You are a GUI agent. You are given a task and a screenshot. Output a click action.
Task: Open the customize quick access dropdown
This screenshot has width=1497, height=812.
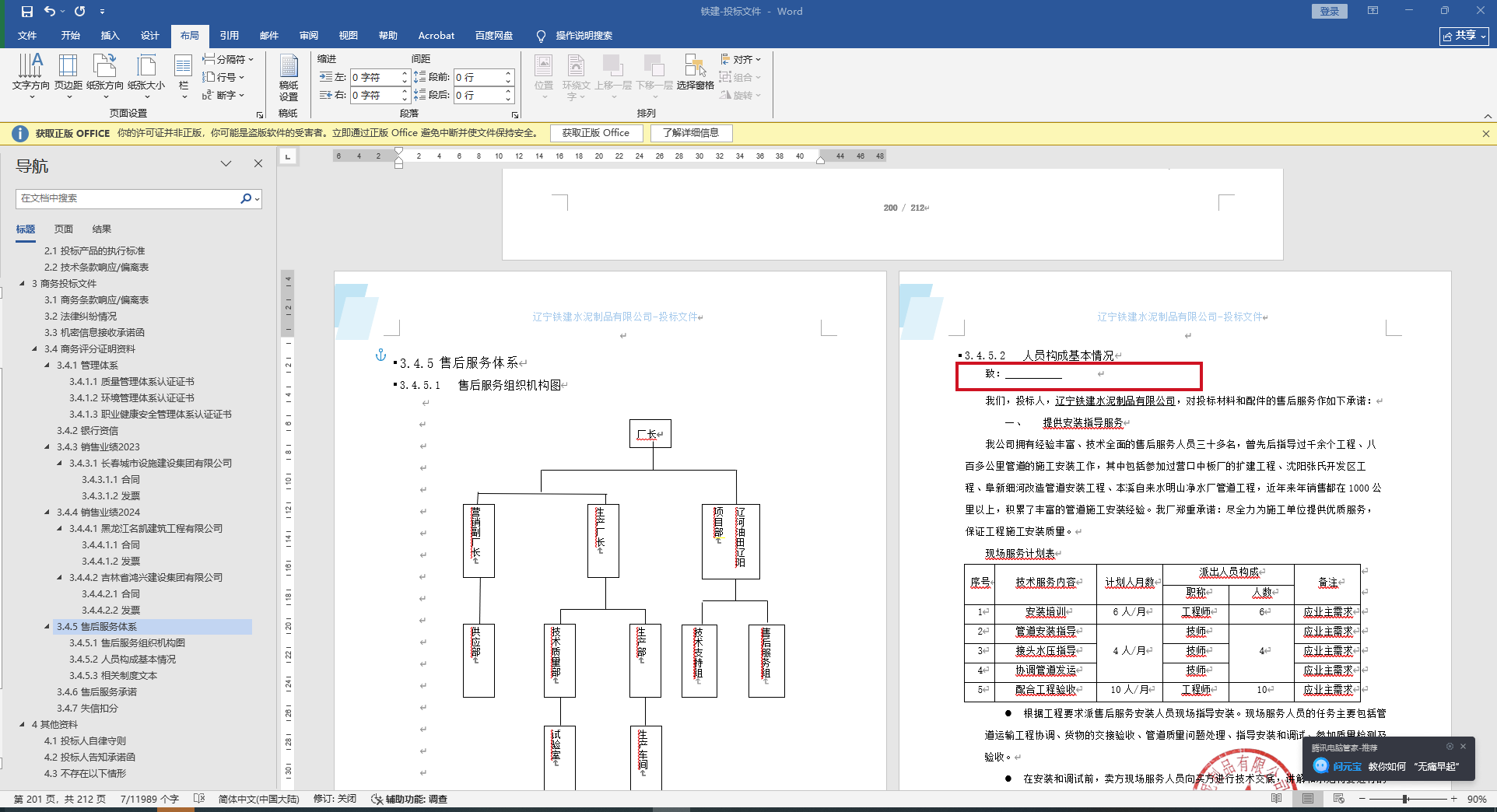102,12
